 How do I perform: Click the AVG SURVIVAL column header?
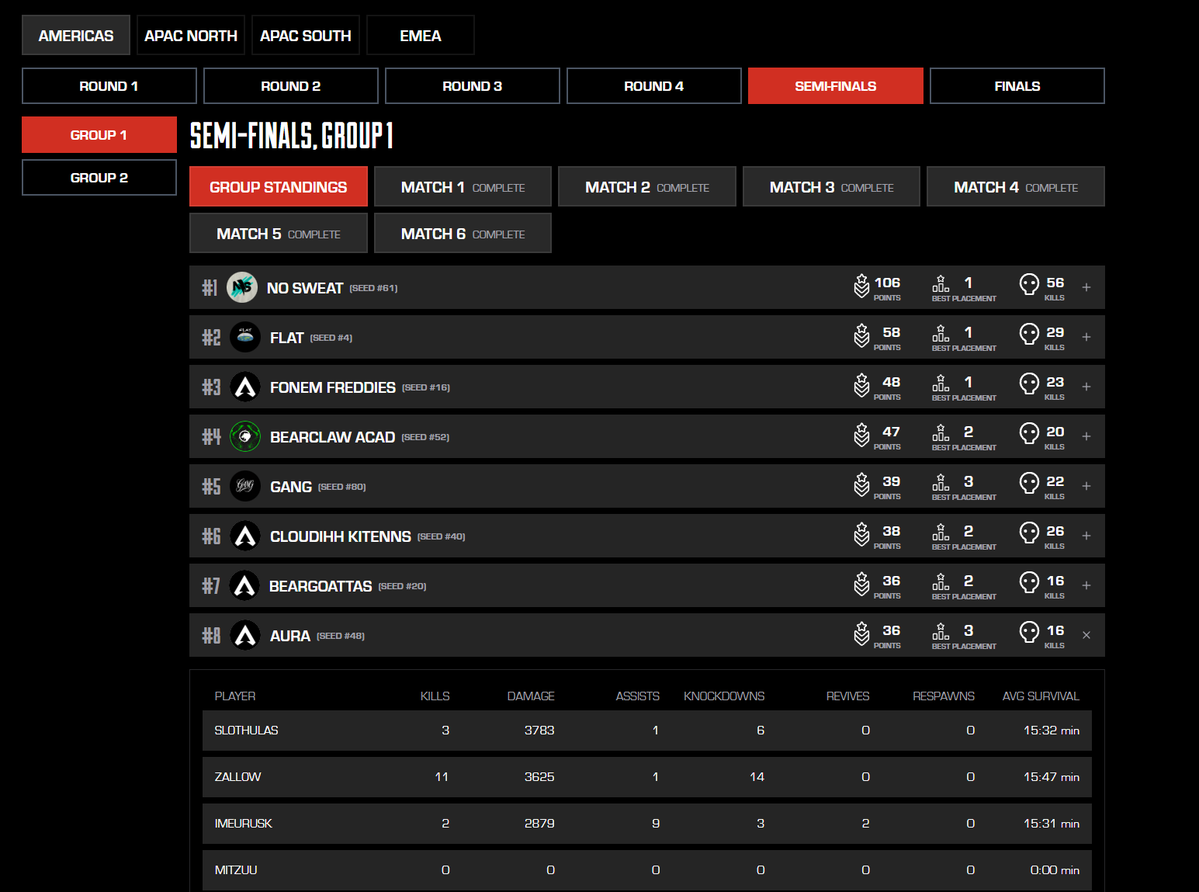tap(1040, 696)
